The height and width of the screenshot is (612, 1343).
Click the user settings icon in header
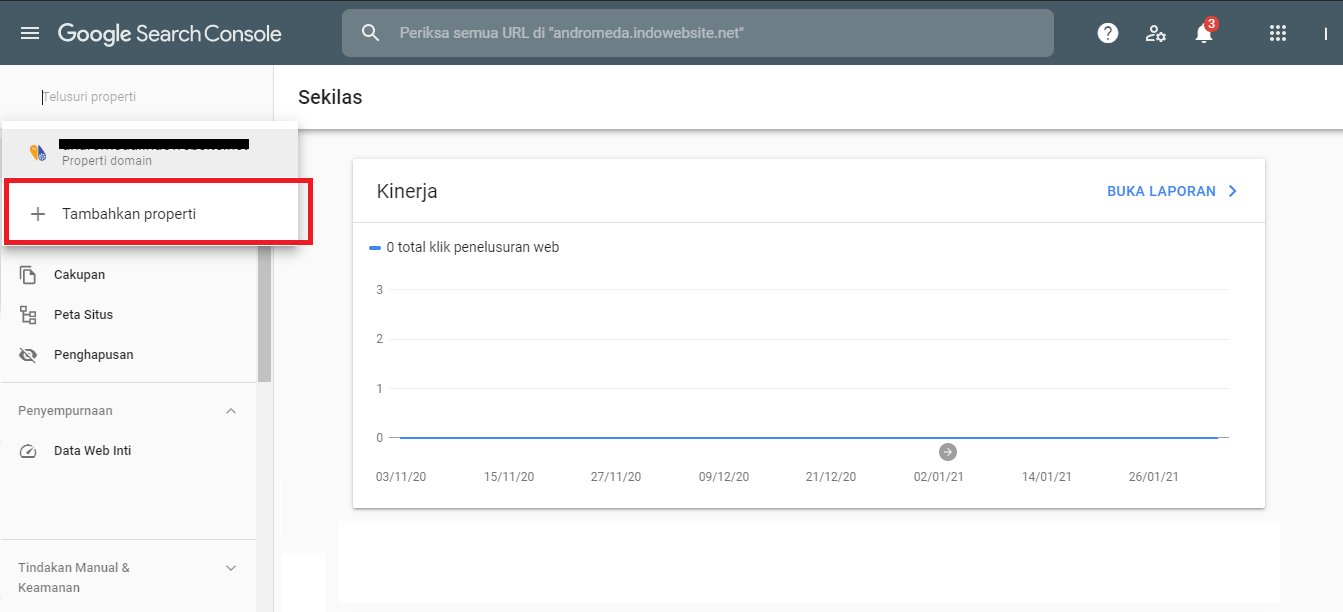1156,32
